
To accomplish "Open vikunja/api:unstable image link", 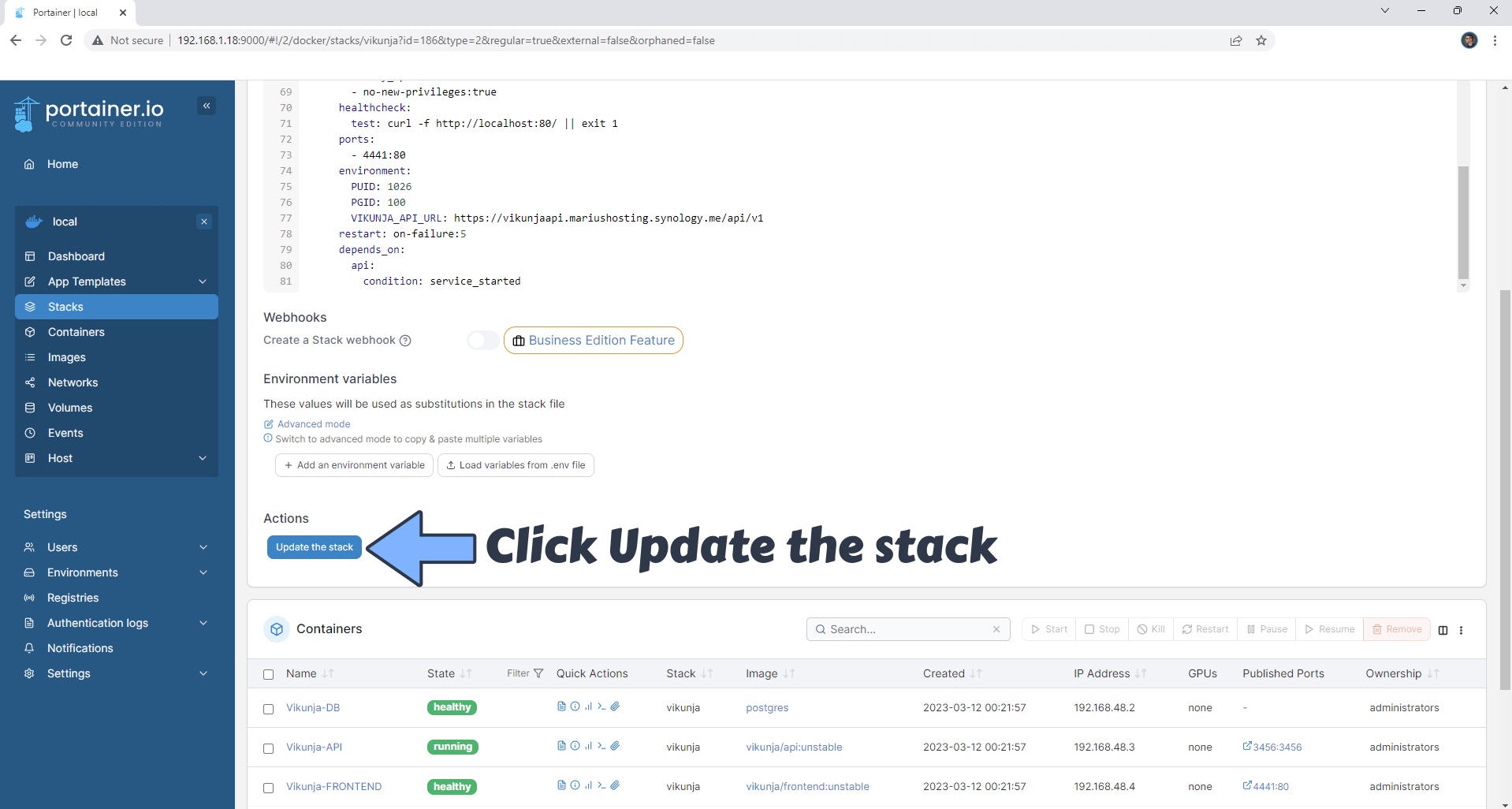I will (x=794, y=747).
